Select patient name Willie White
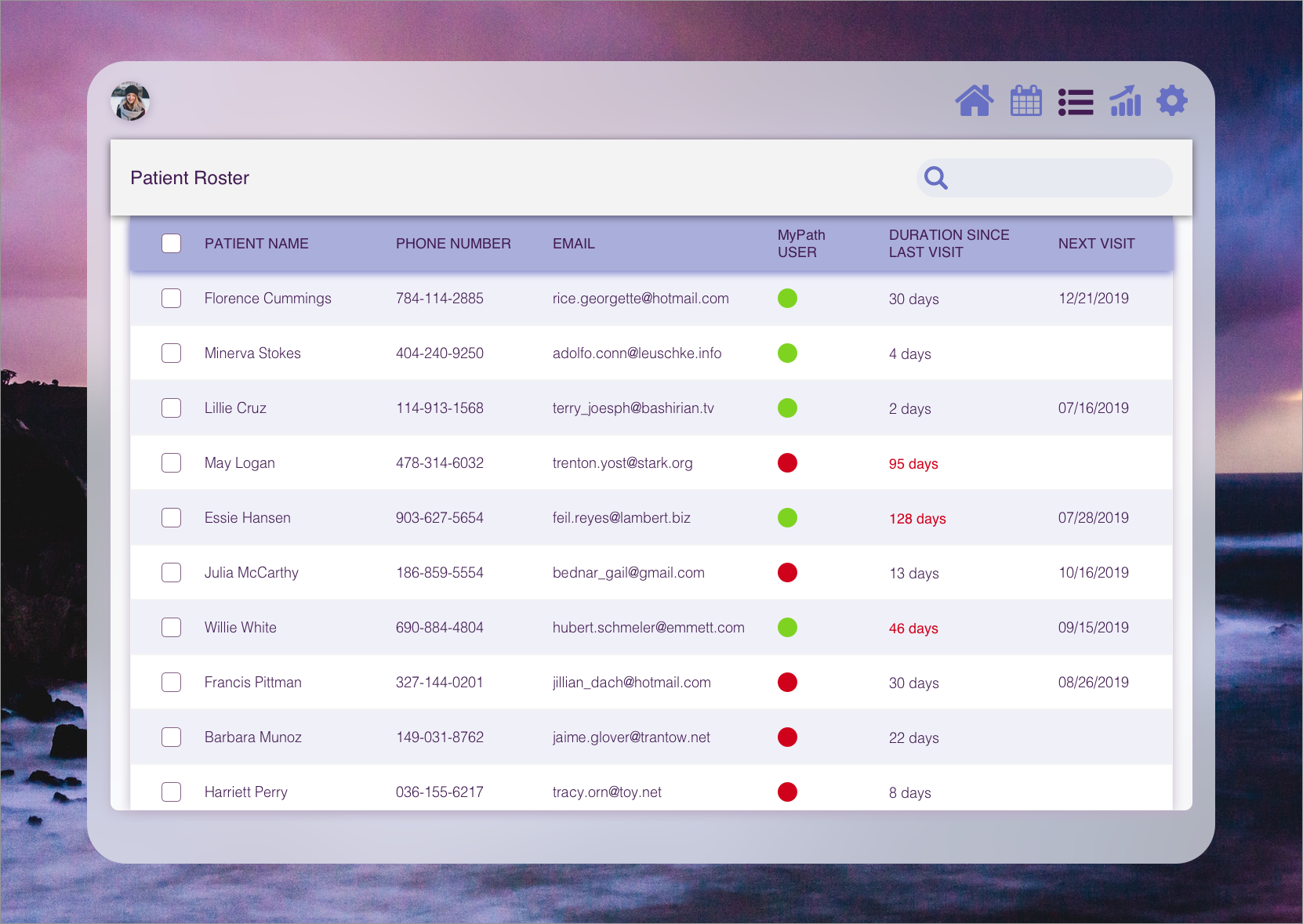1303x924 pixels. (241, 628)
